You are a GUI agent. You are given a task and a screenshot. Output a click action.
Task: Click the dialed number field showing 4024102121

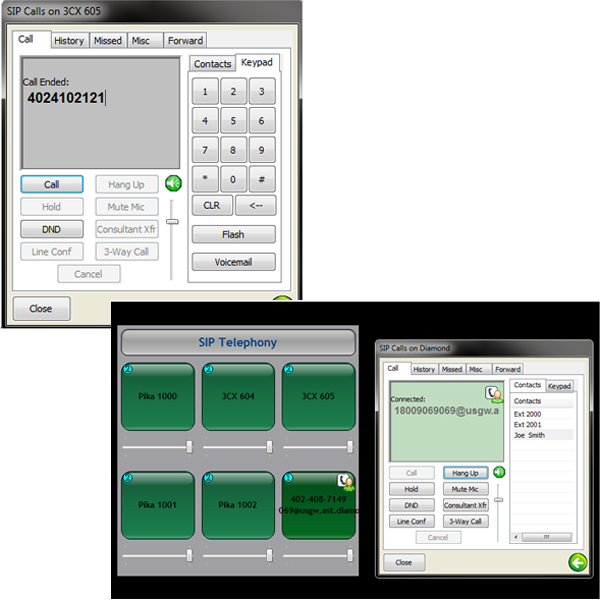pyautogui.click(x=100, y=113)
